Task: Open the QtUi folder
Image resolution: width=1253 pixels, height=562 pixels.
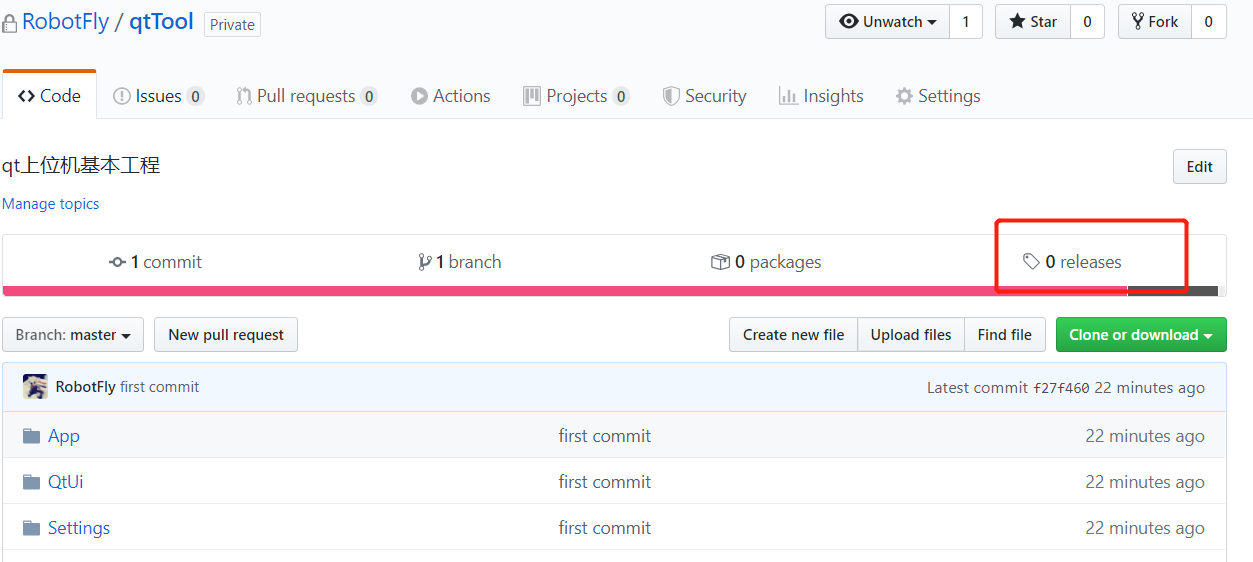Action: (66, 482)
